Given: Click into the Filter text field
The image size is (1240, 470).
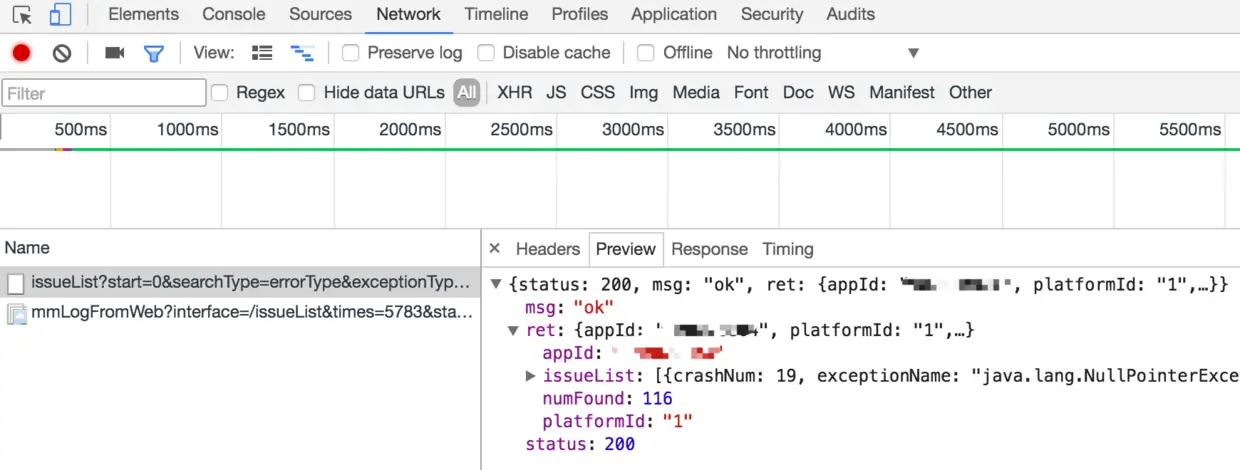Looking at the screenshot, I should [104, 93].
